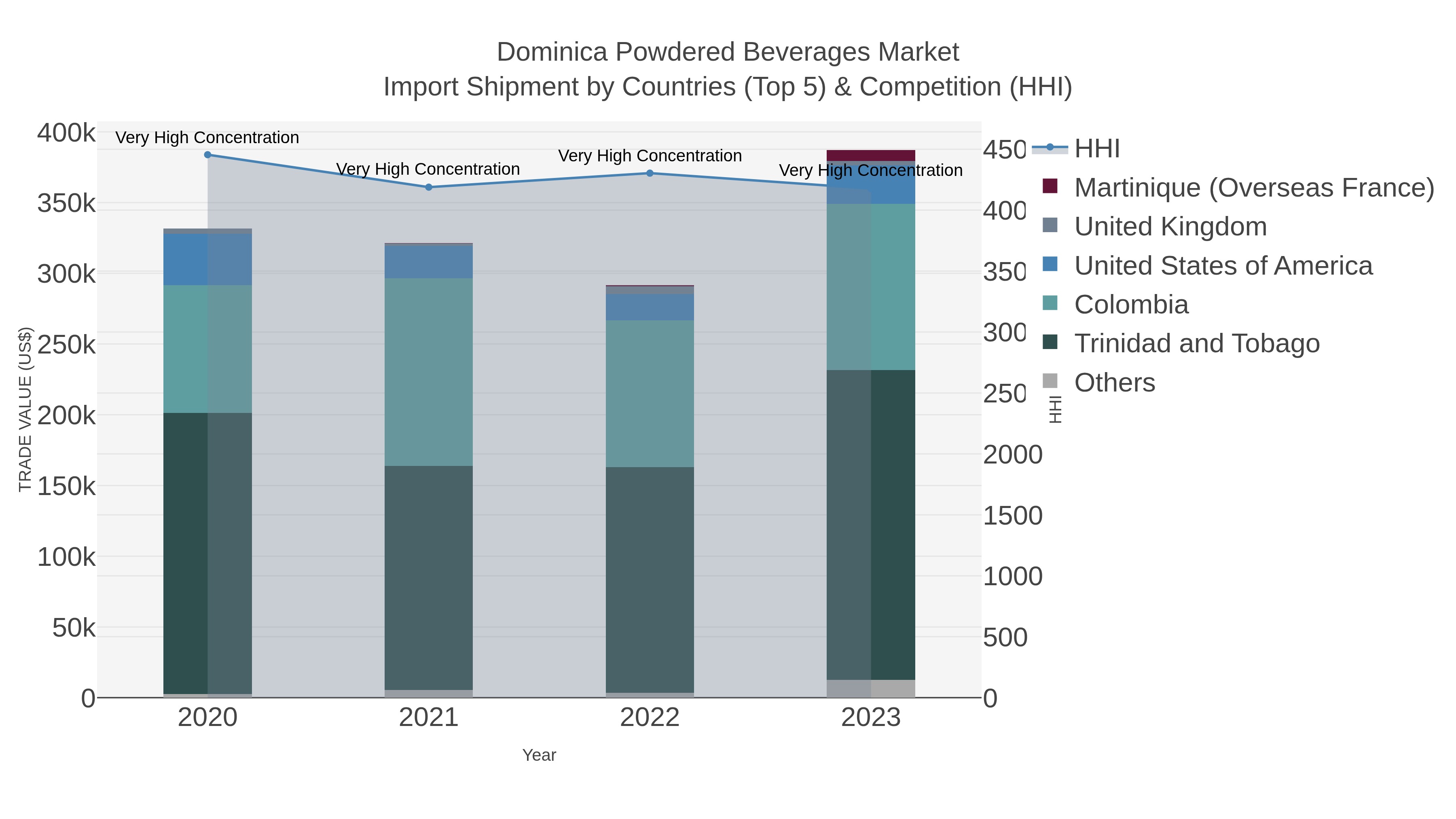Click the 2022 Colombia bar segment
This screenshot has height=819, width=1456.
tap(650, 394)
